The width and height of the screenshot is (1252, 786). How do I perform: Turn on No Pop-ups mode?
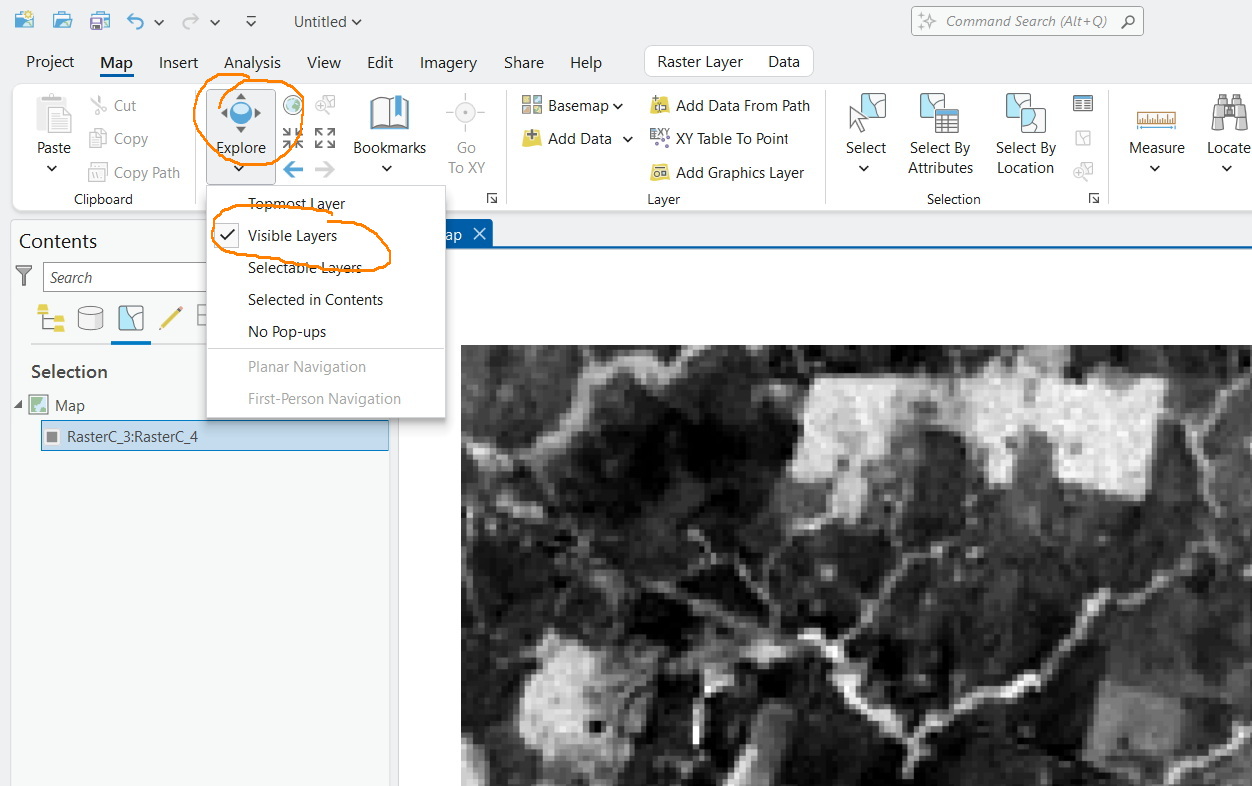(x=285, y=331)
